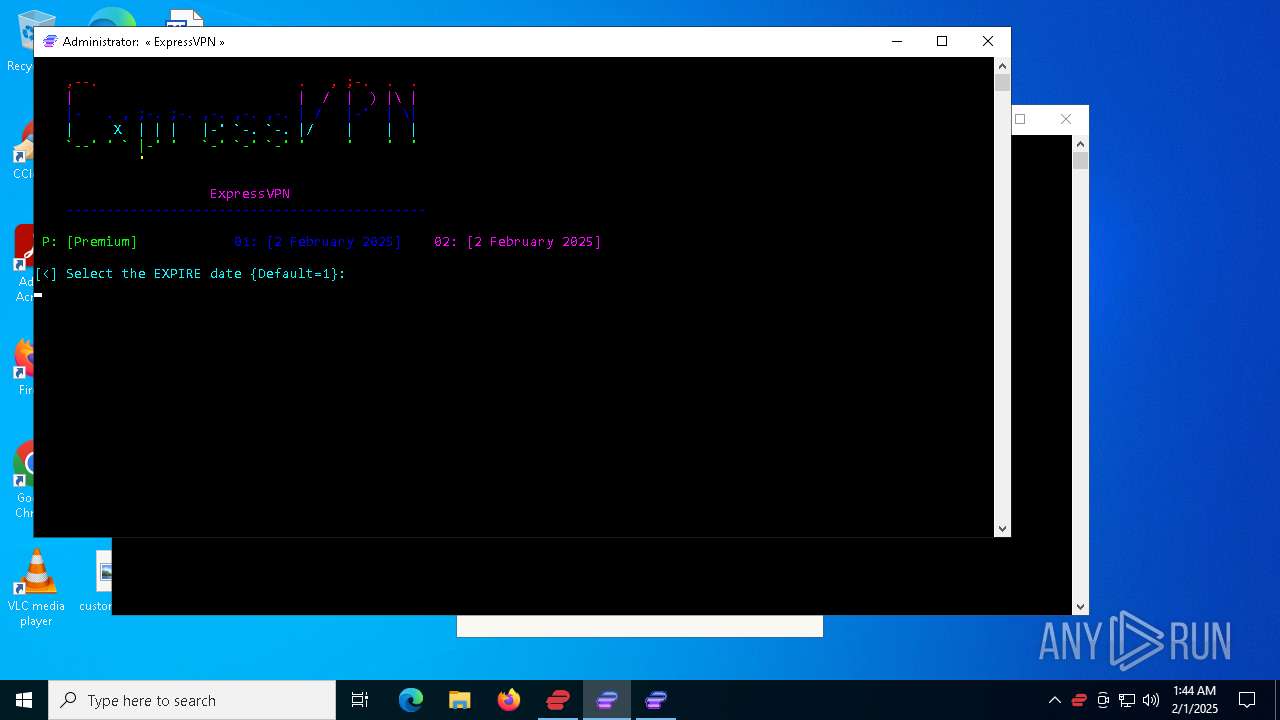Click the magenta ExpressVPN heading text
The width and height of the screenshot is (1280, 720).
250,194
